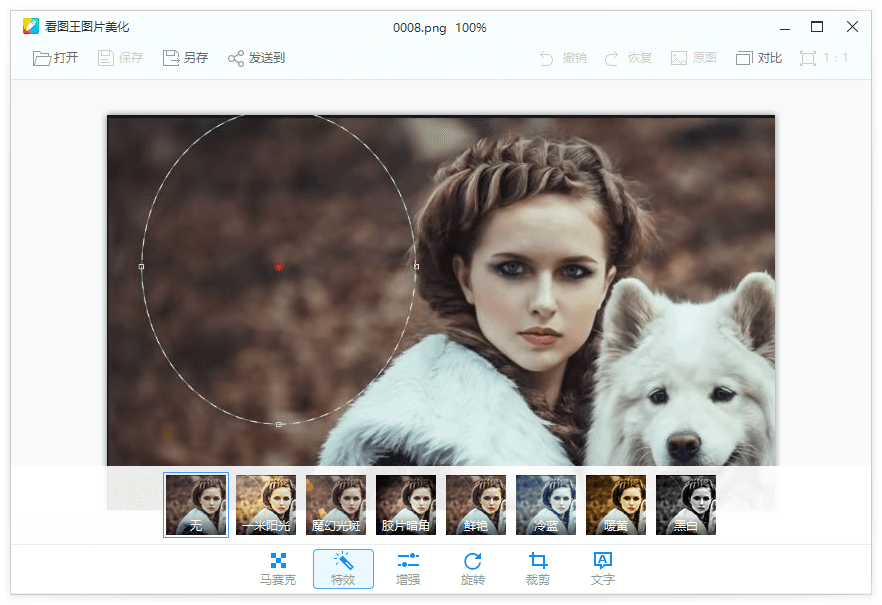The height and width of the screenshot is (605, 882).
Task: Select the 旋转 rotate tool
Action: 473,566
